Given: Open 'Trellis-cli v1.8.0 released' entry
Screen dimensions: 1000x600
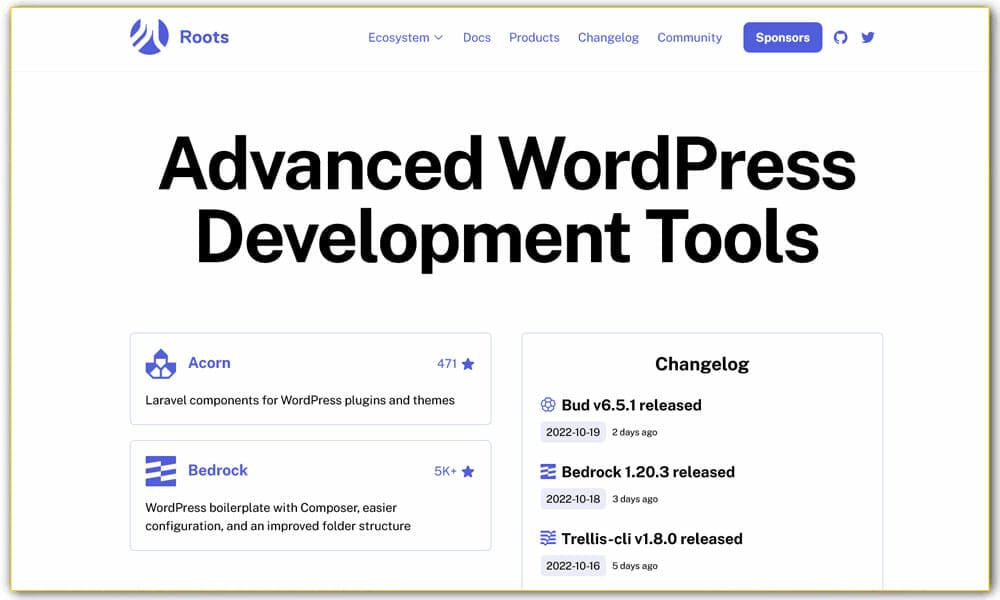Looking at the screenshot, I should tap(652, 539).
